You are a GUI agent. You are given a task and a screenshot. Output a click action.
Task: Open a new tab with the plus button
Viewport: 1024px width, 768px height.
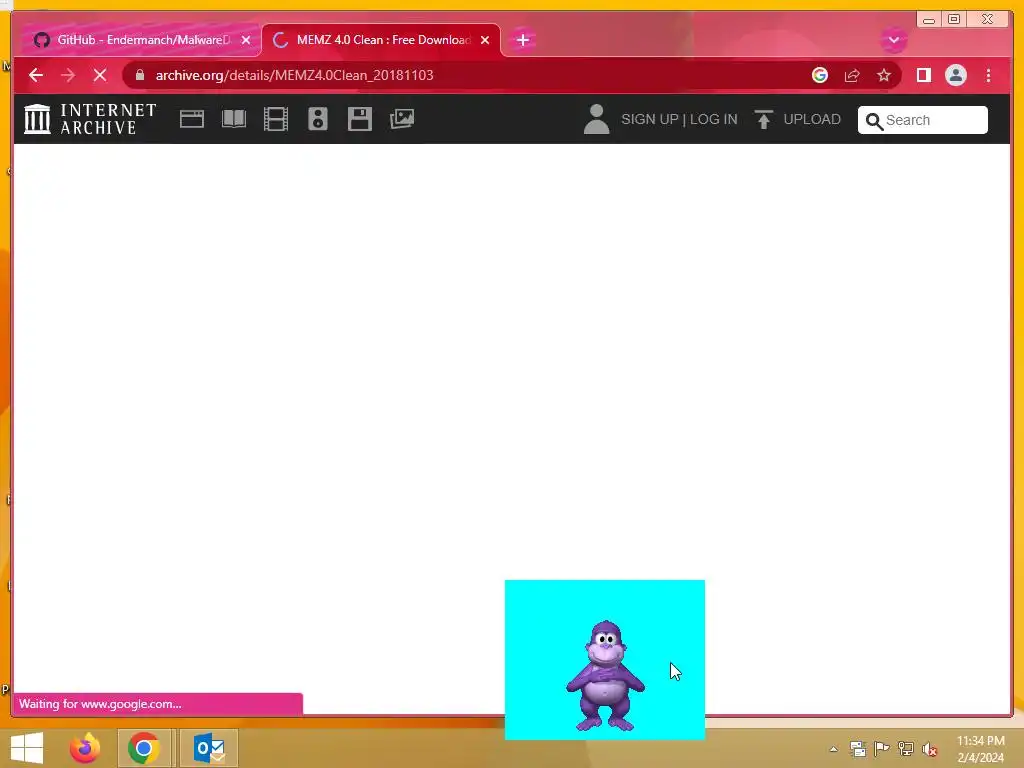(522, 40)
